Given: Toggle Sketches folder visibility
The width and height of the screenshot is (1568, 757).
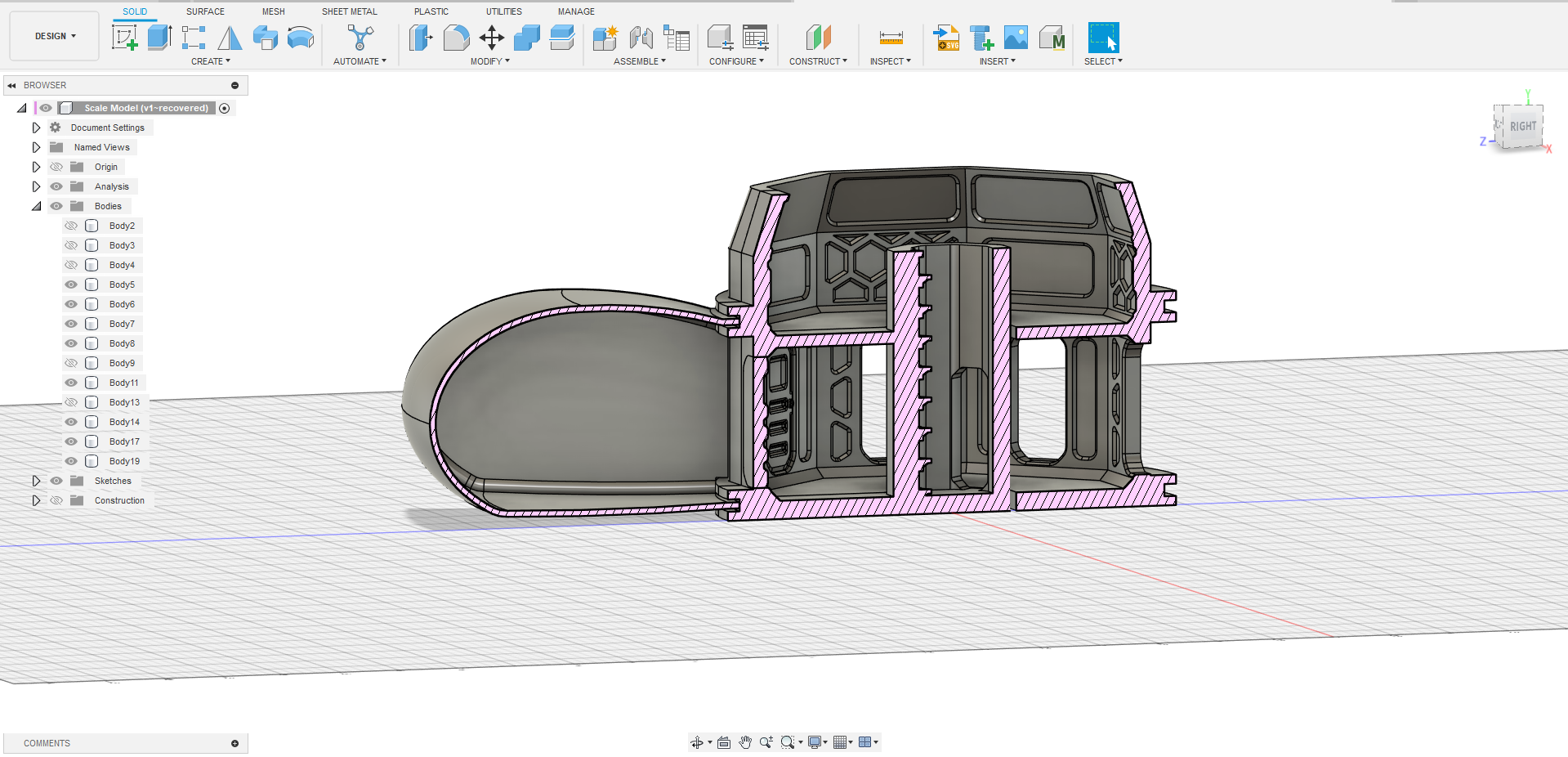Looking at the screenshot, I should click(56, 481).
